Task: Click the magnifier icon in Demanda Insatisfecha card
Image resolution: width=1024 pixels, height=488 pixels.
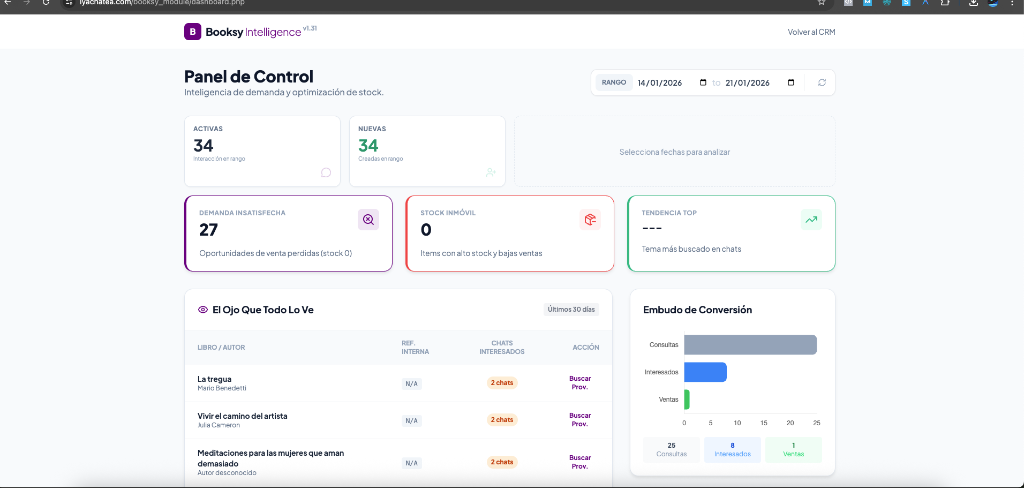Action: 368,220
